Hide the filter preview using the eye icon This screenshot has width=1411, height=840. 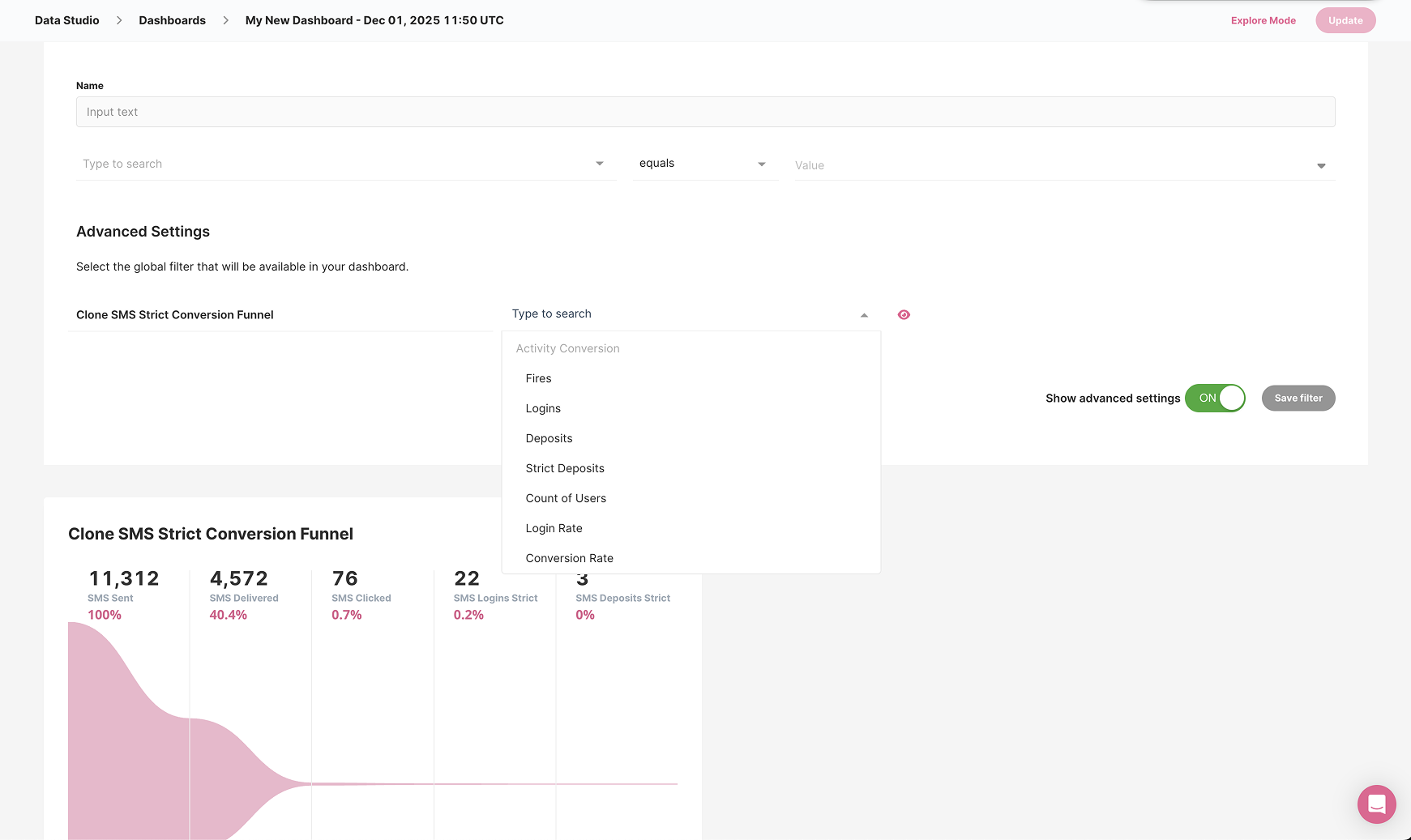[904, 314]
